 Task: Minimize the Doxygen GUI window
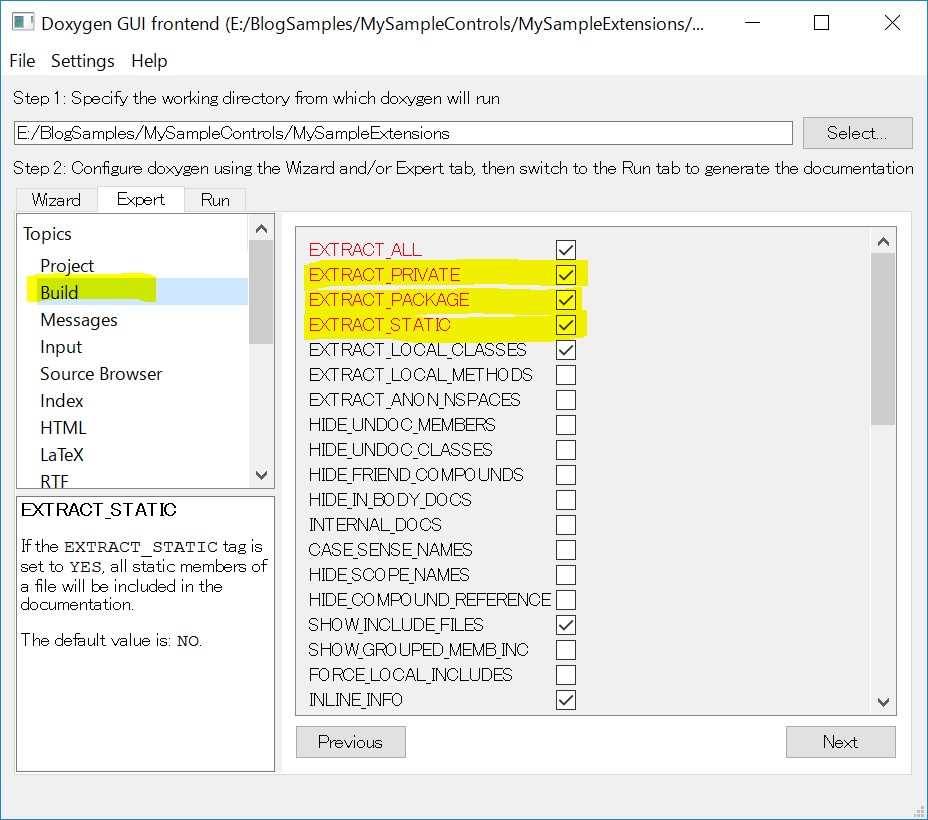752,23
